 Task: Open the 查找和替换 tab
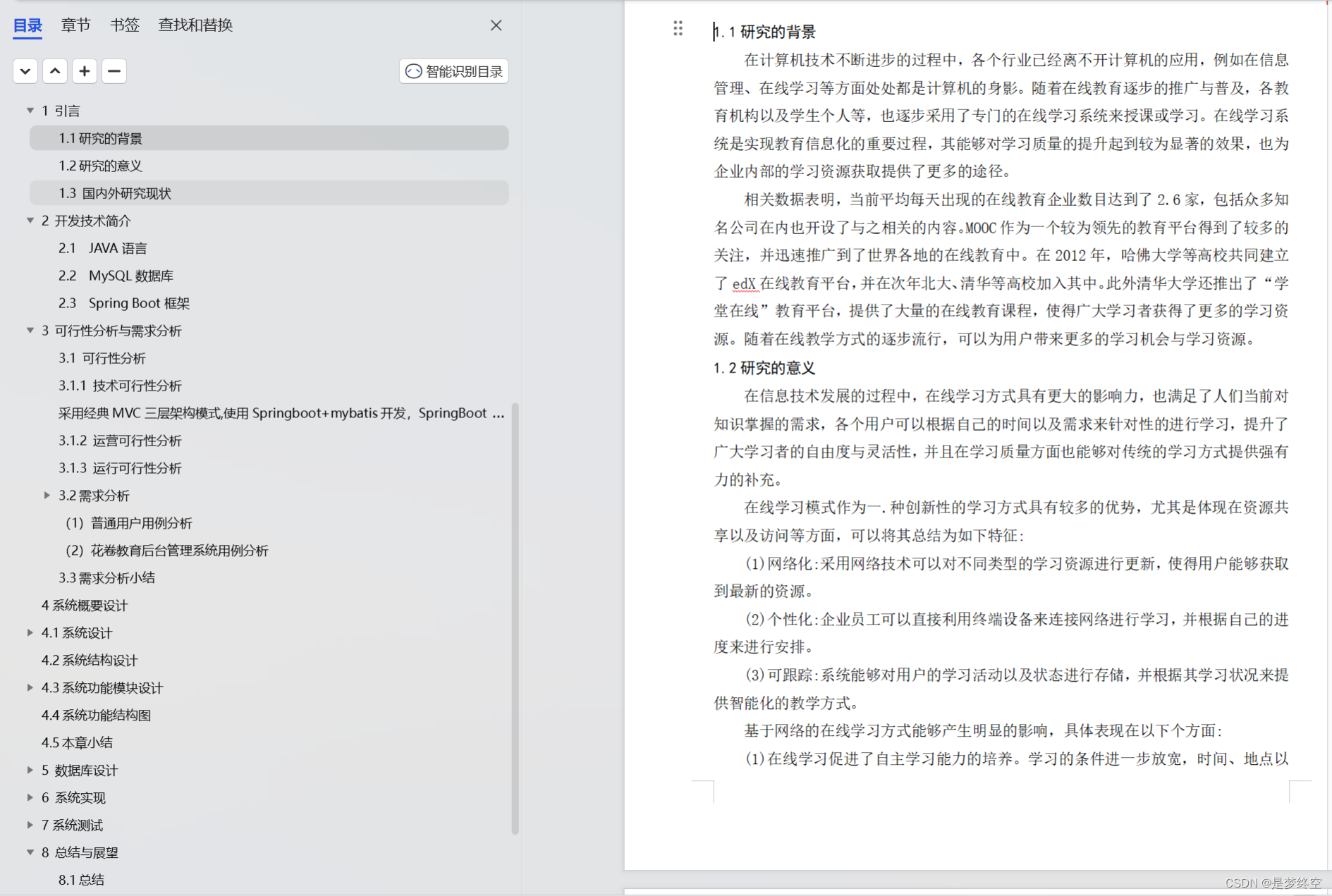point(195,25)
